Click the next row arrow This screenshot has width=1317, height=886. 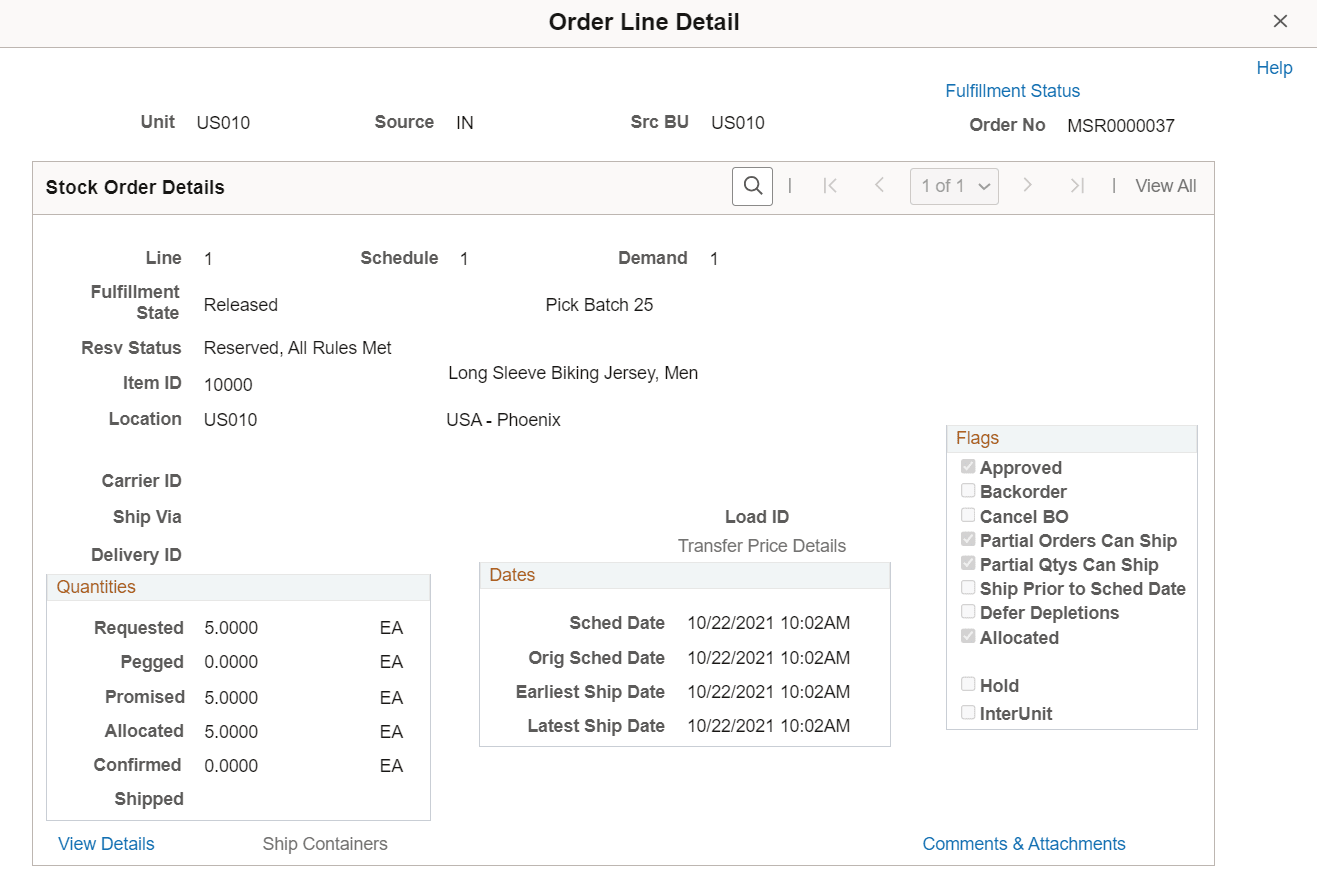[1028, 186]
